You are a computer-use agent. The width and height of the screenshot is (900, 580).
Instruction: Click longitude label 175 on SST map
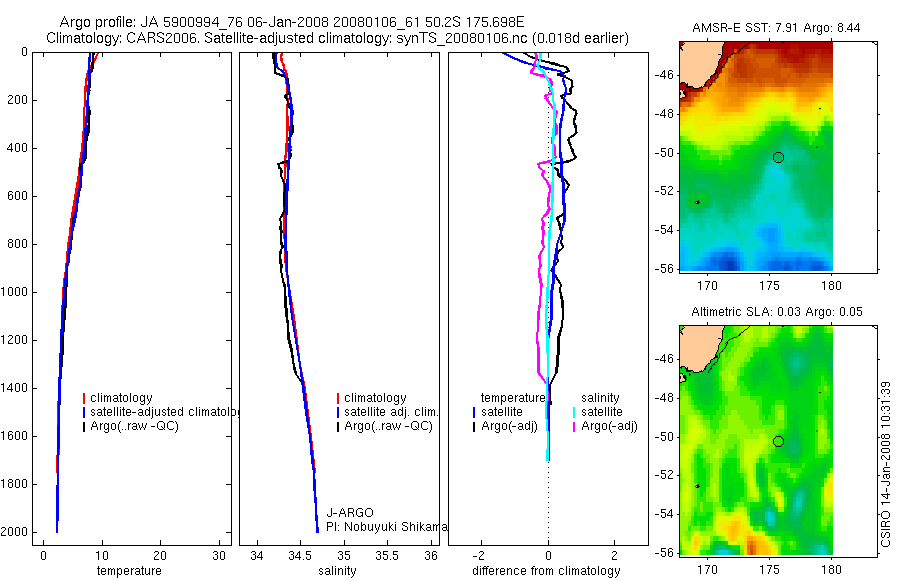click(x=769, y=285)
